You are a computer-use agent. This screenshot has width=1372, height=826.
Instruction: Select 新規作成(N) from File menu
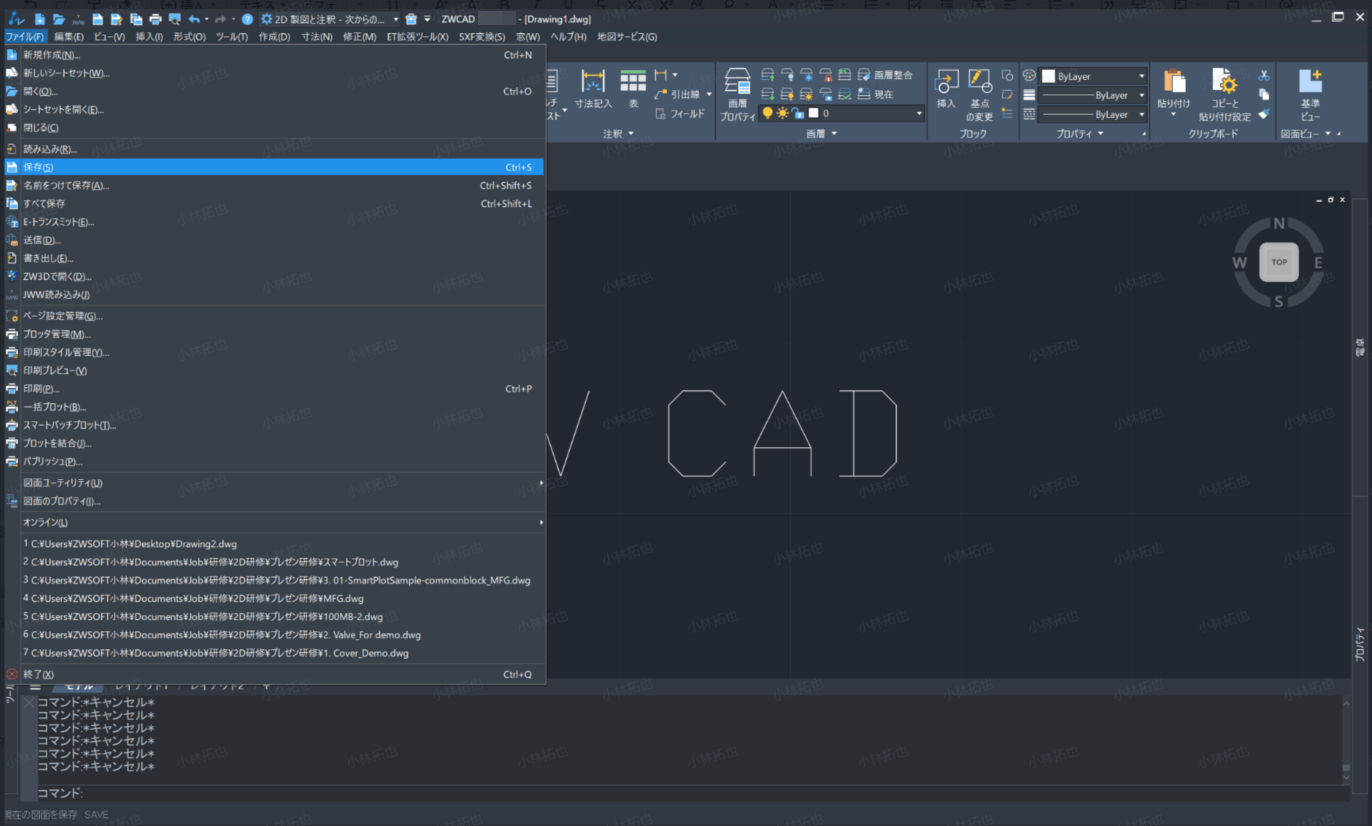click(x=275, y=55)
